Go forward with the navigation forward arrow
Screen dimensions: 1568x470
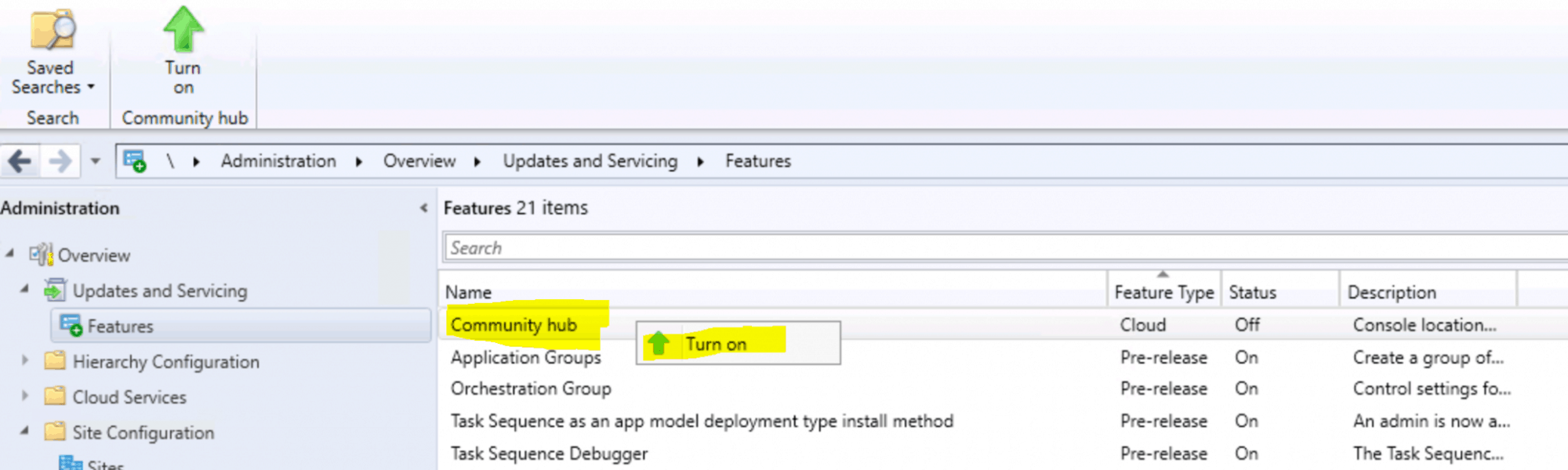[60, 161]
